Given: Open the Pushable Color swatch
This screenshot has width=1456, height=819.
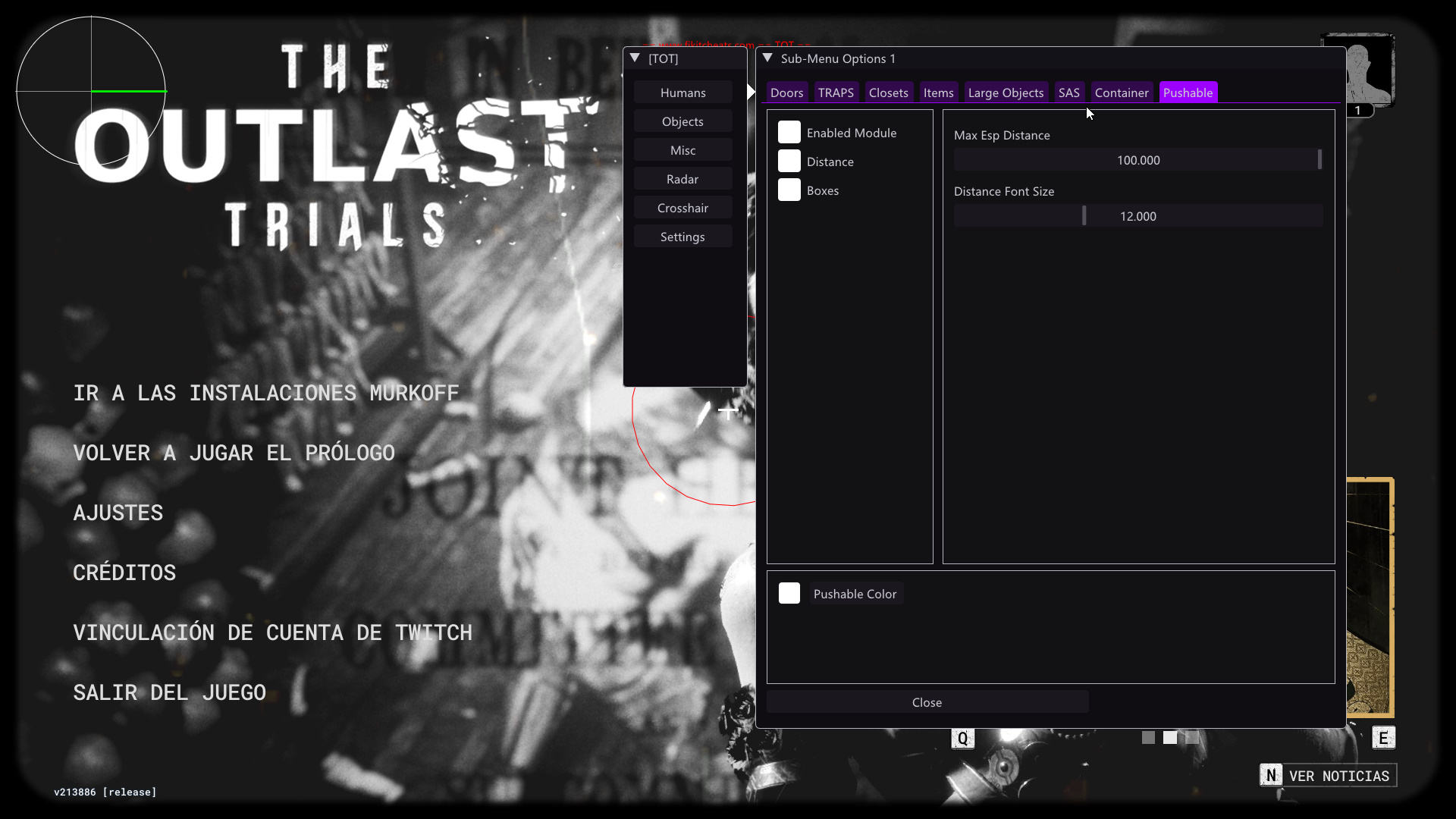Looking at the screenshot, I should [789, 594].
